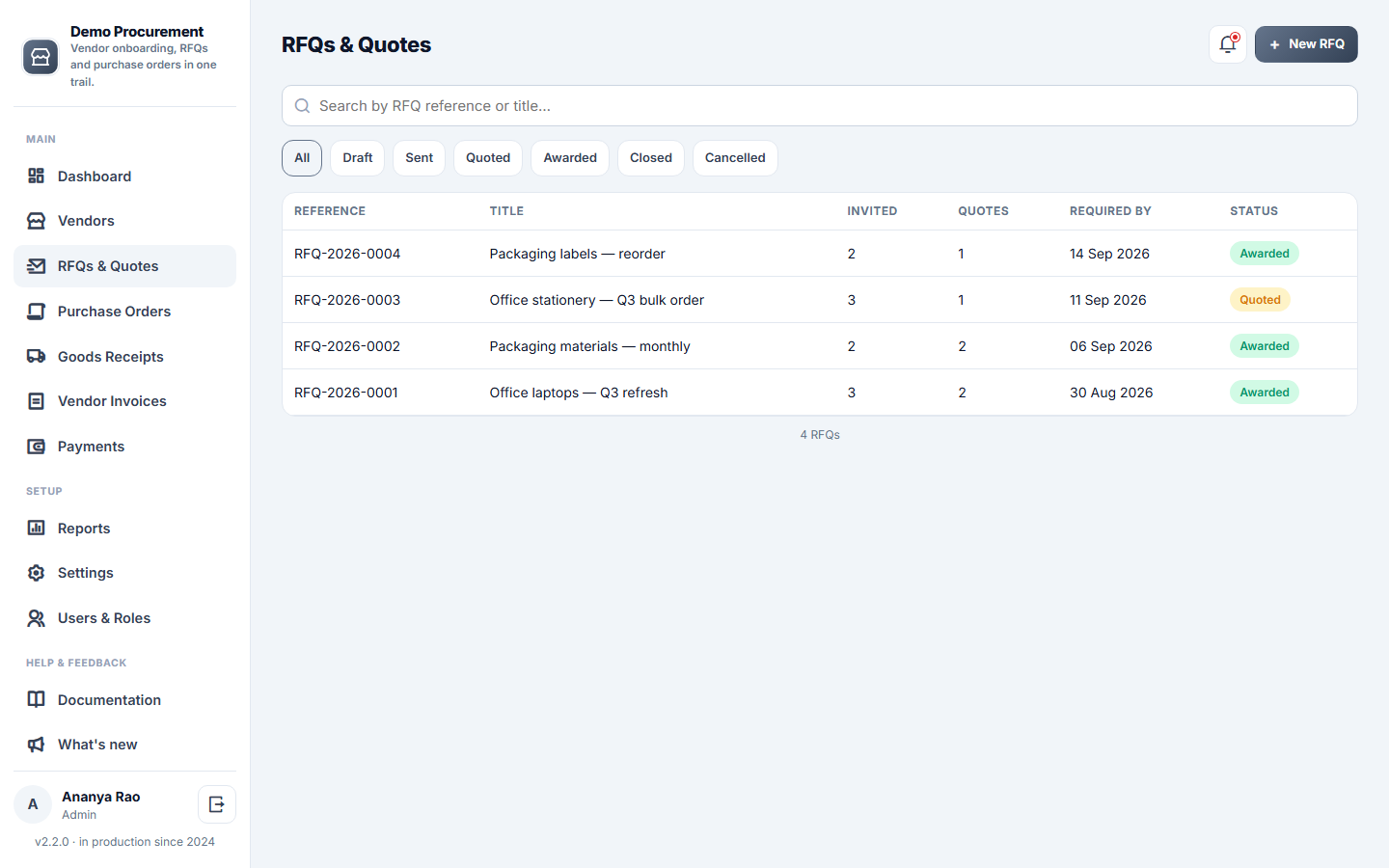Image resolution: width=1389 pixels, height=868 pixels.
Task: Click the Goods Receipts truck icon
Action: (x=36, y=356)
